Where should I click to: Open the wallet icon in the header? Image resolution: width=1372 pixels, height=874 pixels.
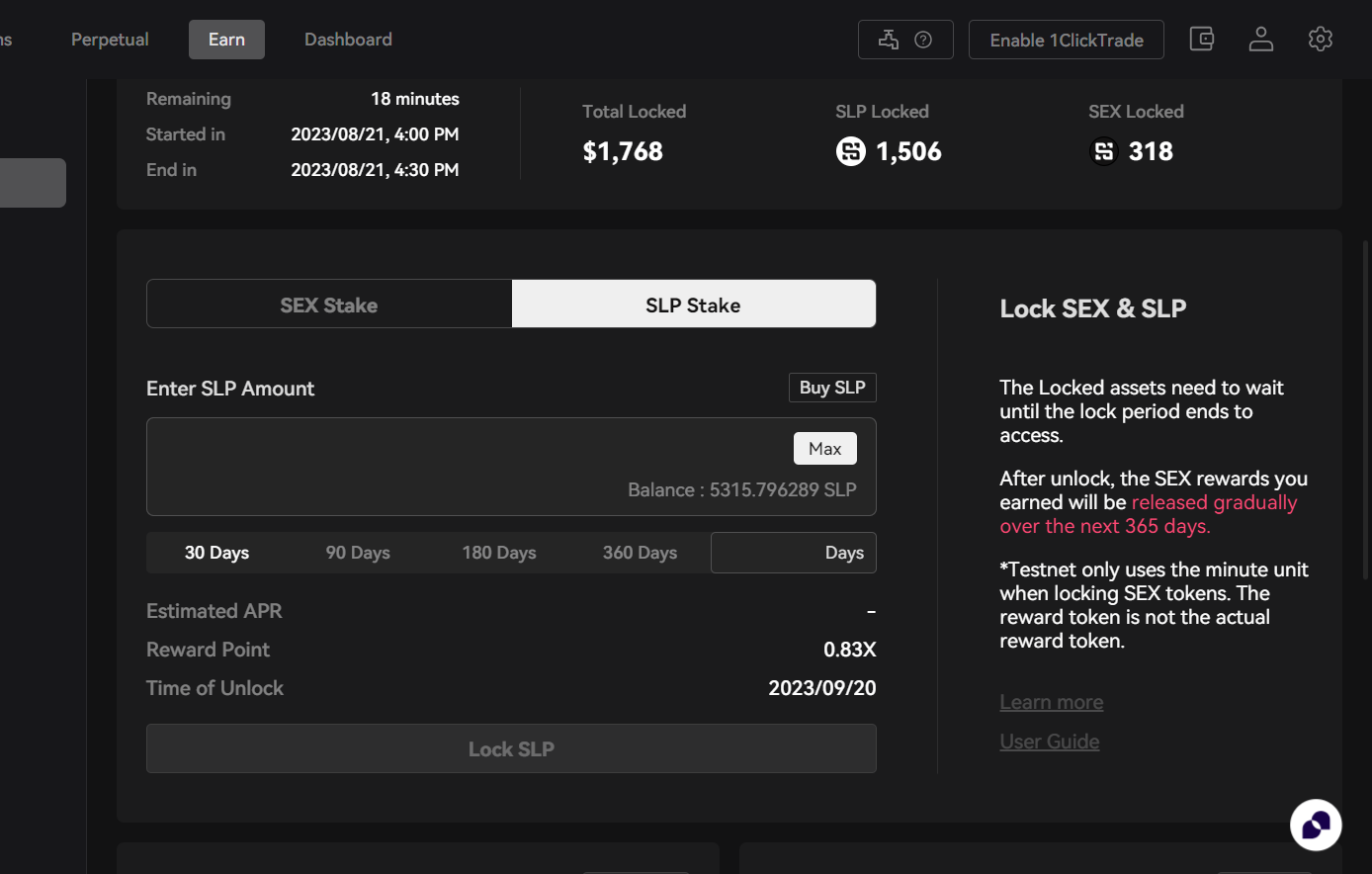click(1202, 40)
